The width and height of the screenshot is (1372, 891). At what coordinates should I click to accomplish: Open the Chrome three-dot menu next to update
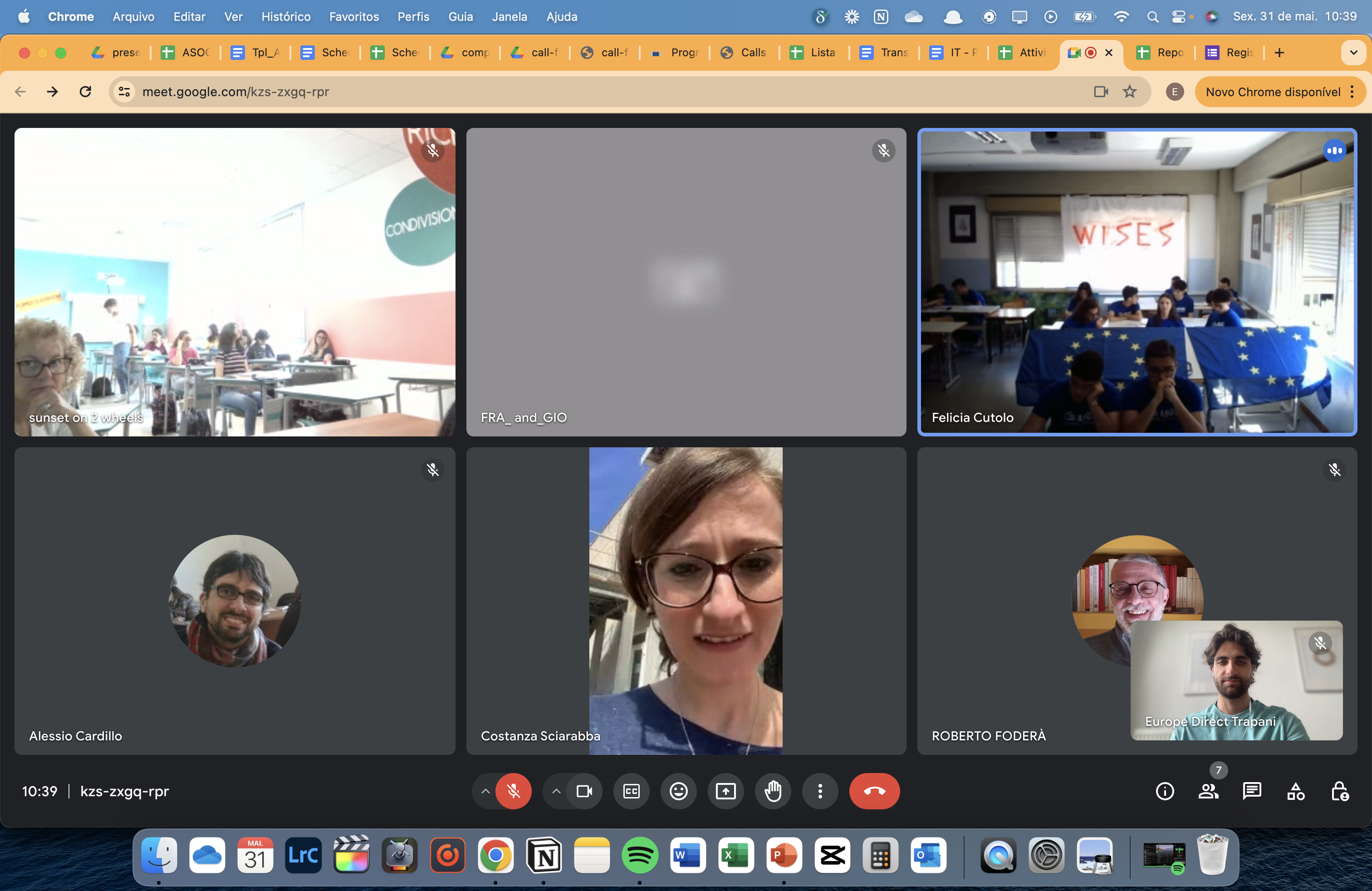pos(1352,92)
